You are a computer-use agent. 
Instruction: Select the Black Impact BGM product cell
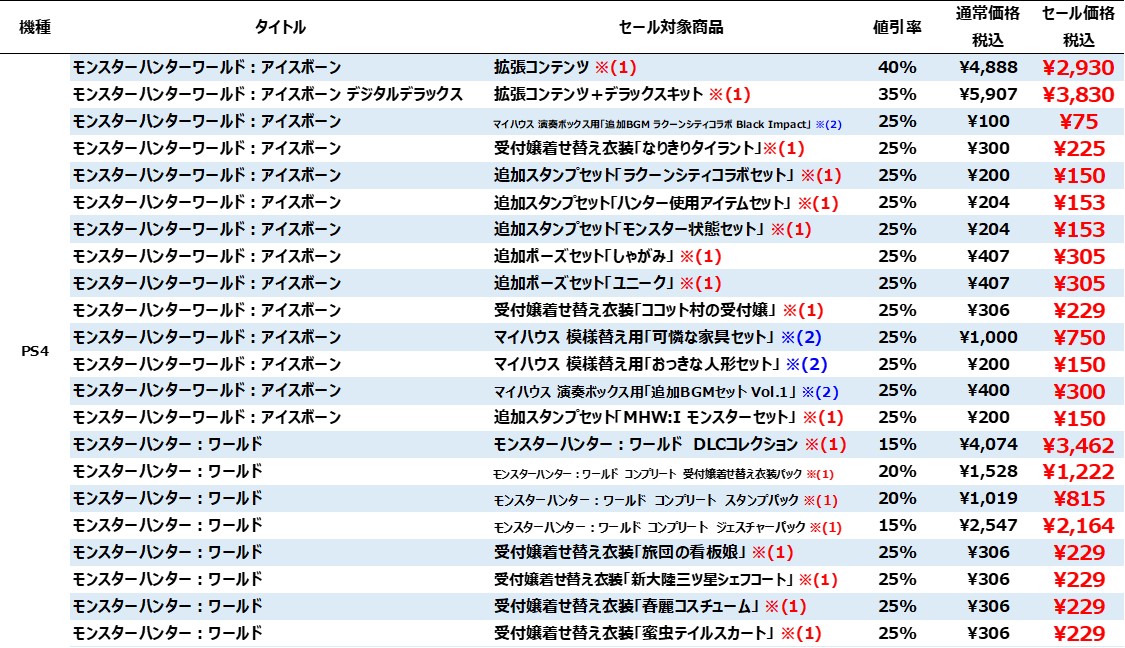coord(667,124)
